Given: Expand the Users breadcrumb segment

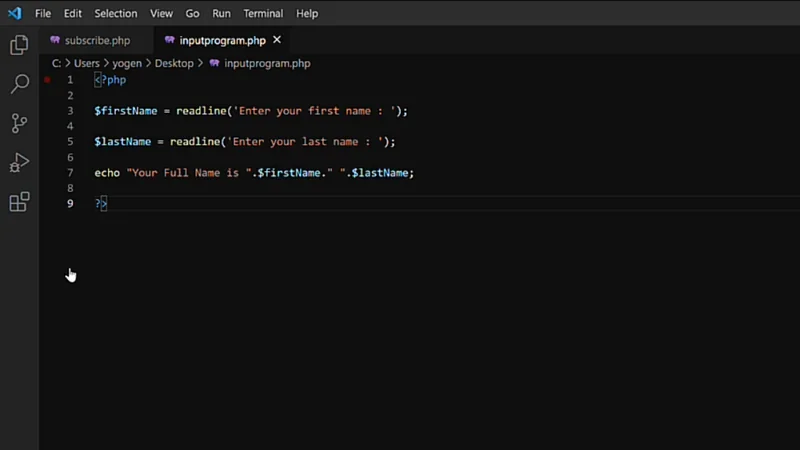Looking at the screenshot, I should tap(87, 63).
